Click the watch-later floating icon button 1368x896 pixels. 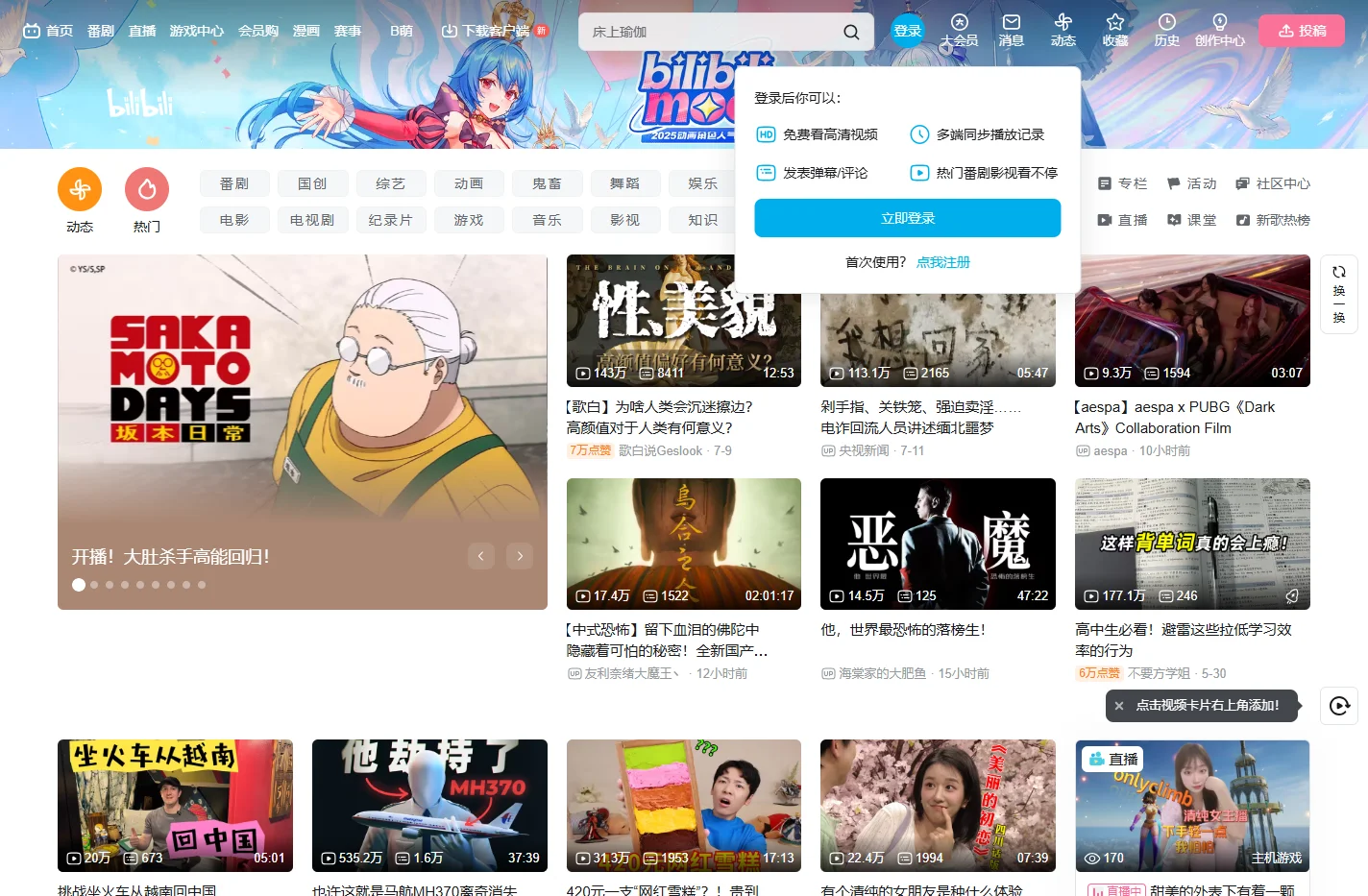[x=1339, y=706]
